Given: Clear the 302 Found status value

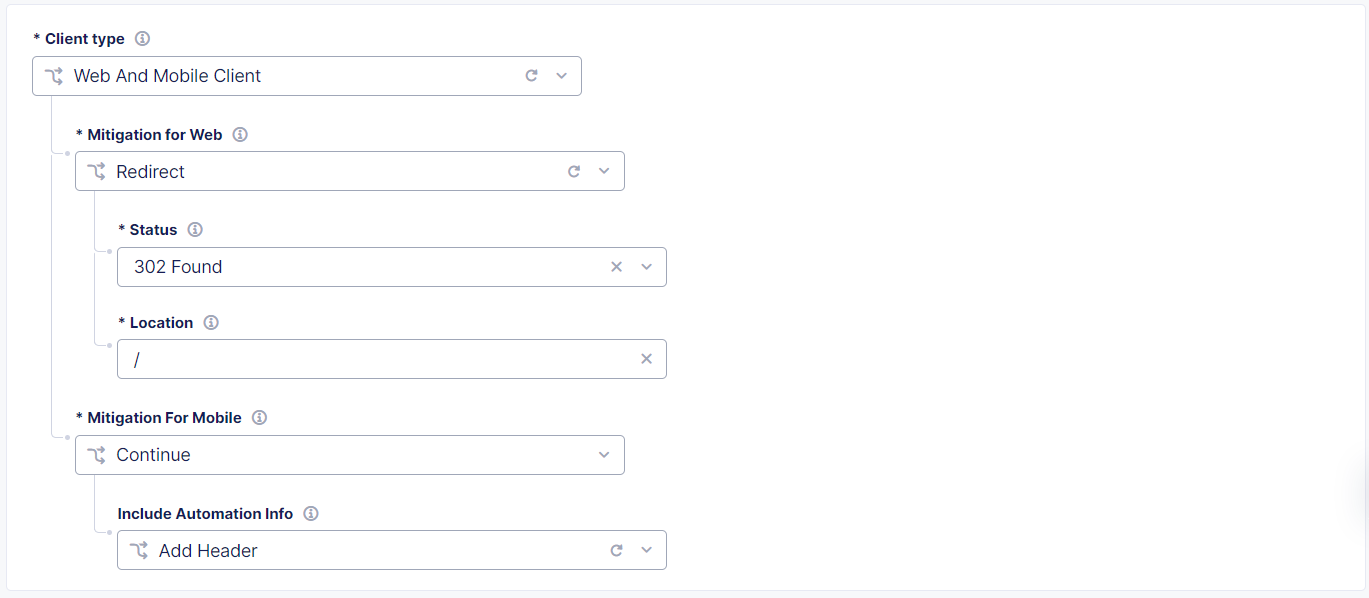Looking at the screenshot, I should click(x=616, y=267).
